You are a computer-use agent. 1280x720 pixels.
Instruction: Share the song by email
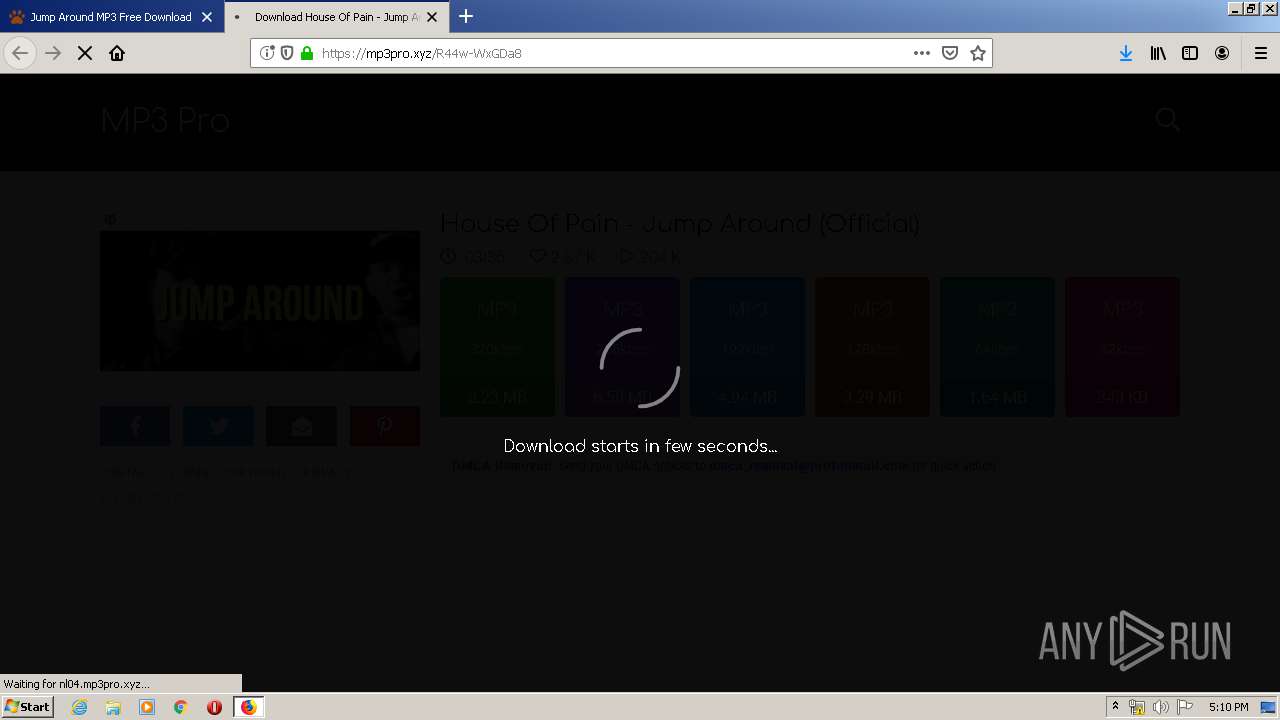(301, 426)
